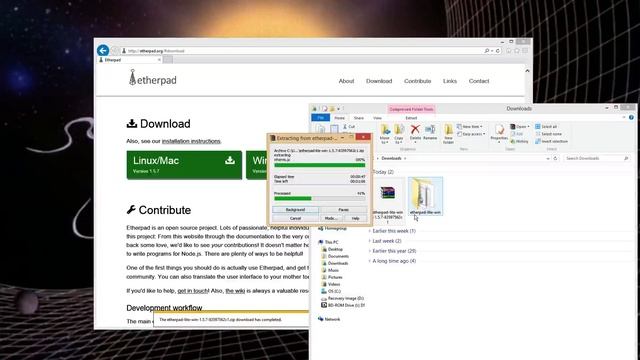The height and width of the screenshot is (360, 640).
Task: Click History in the Explorer ribbon
Action: 519,141
